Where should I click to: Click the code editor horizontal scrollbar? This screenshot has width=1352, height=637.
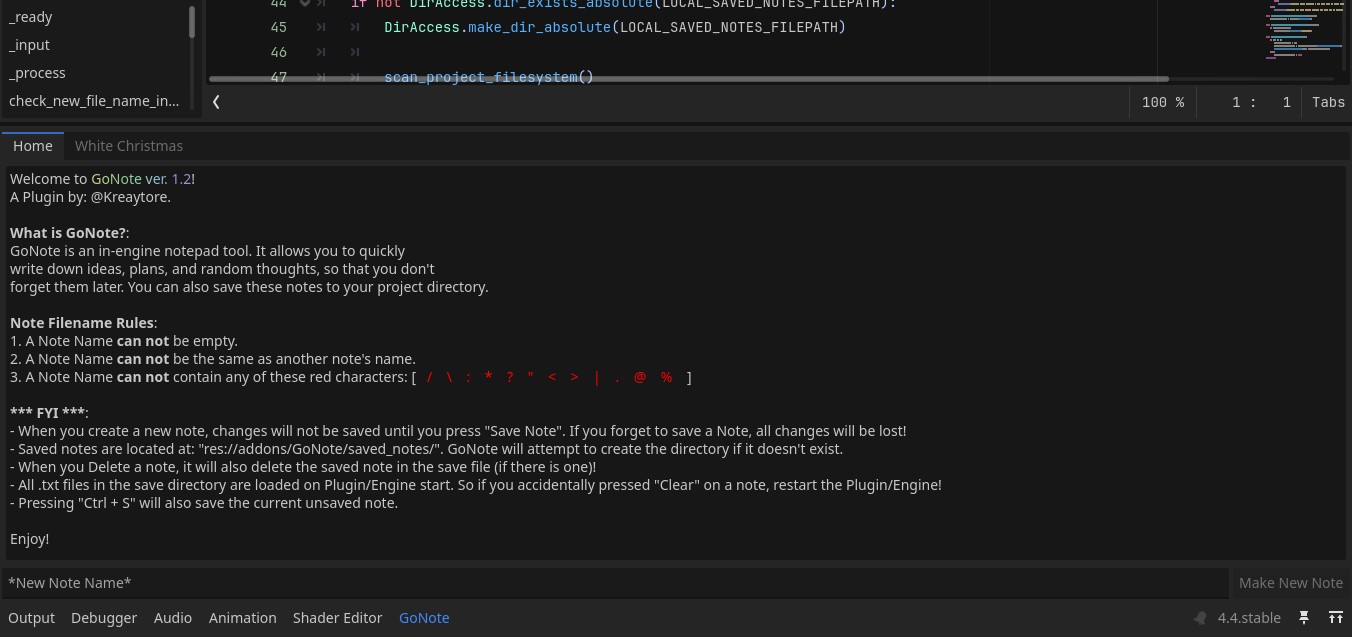[x=688, y=78]
